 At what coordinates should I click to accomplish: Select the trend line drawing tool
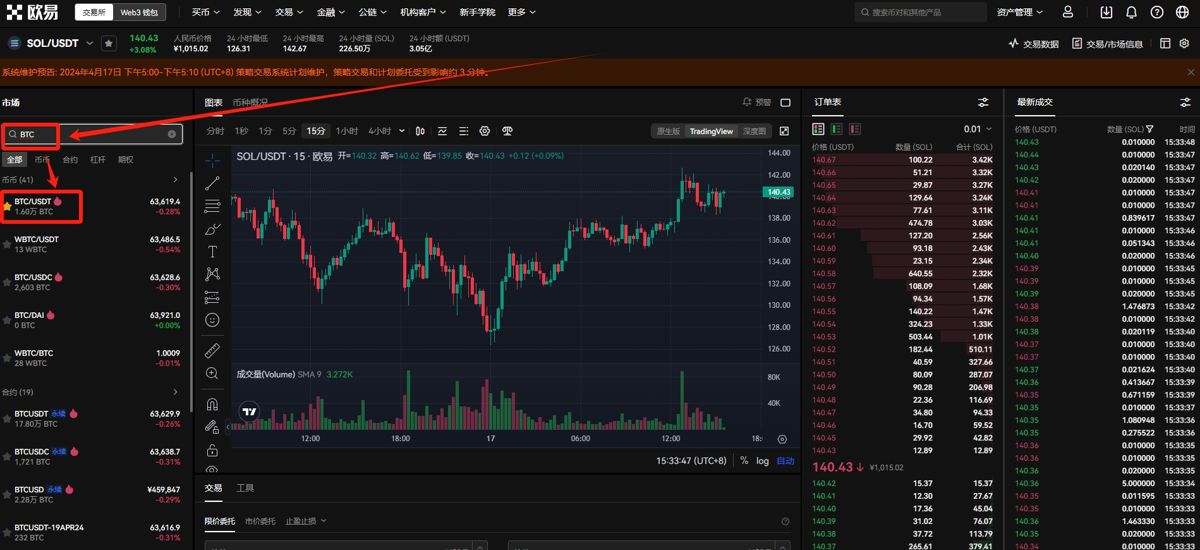click(x=212, y=183)
